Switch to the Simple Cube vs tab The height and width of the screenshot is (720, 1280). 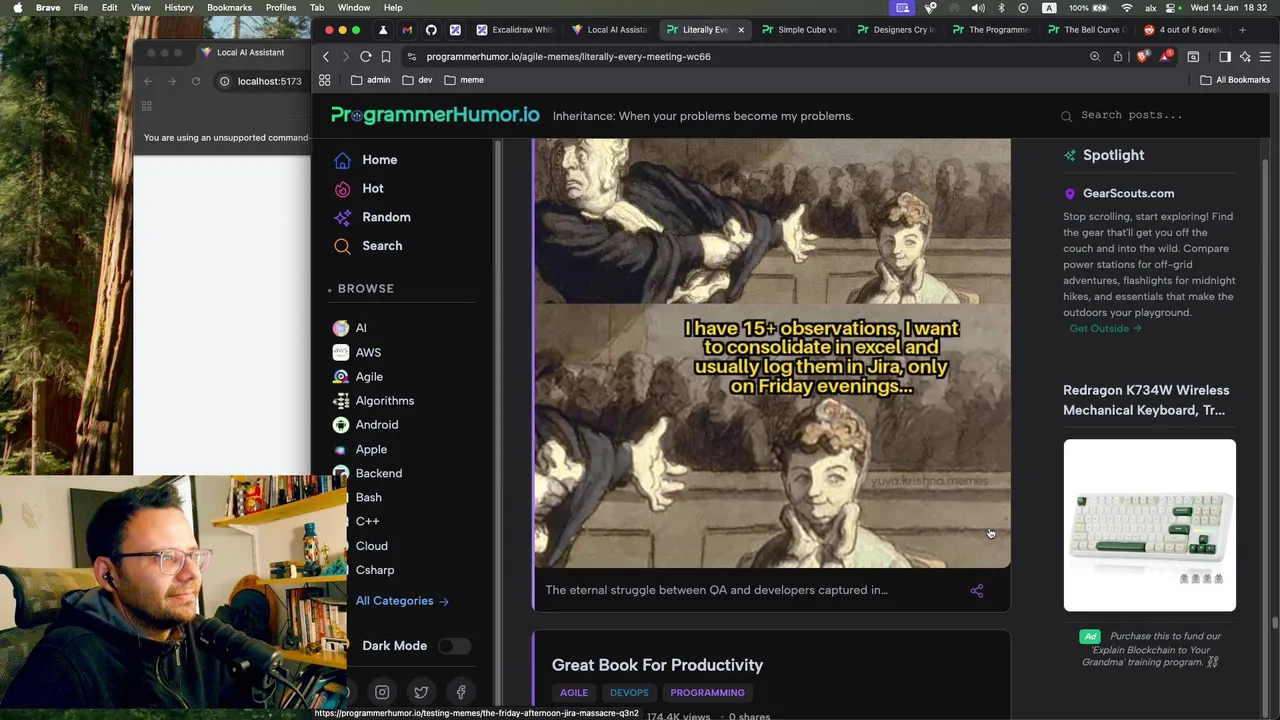[x=800, y=30]
